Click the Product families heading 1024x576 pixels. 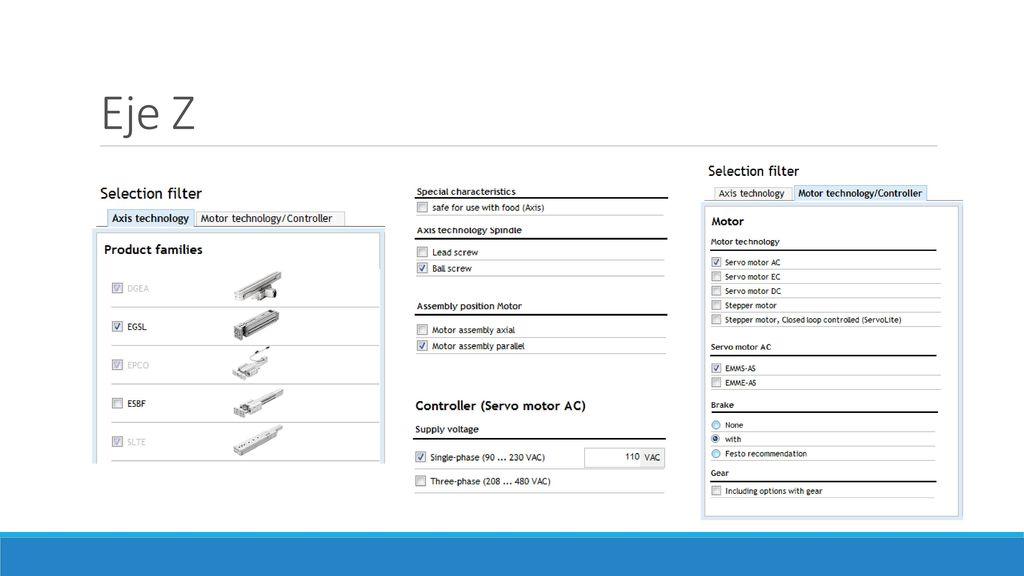(x=153, y=249)
